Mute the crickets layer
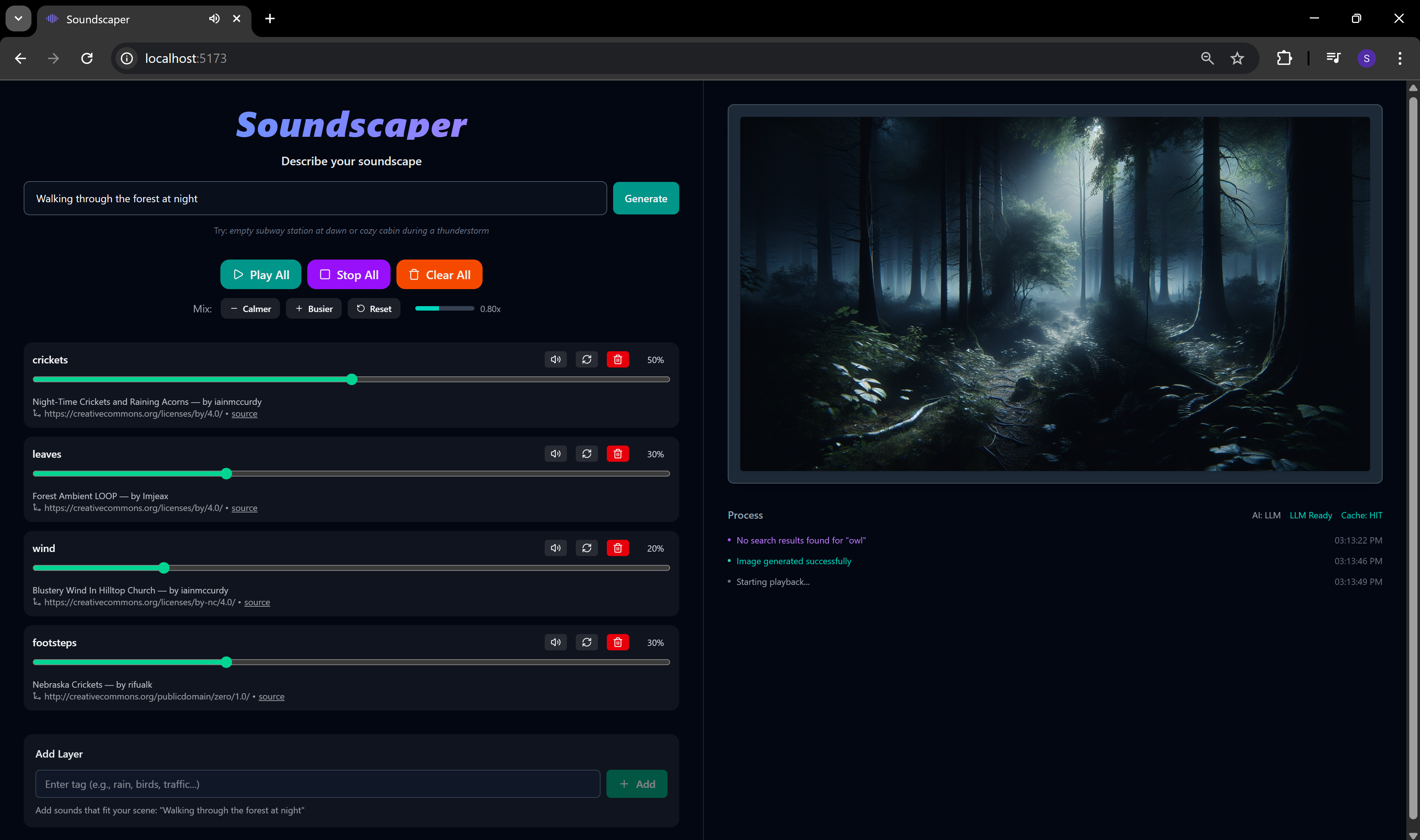Viewport: 1420px width, 840px height. point(555,359)
